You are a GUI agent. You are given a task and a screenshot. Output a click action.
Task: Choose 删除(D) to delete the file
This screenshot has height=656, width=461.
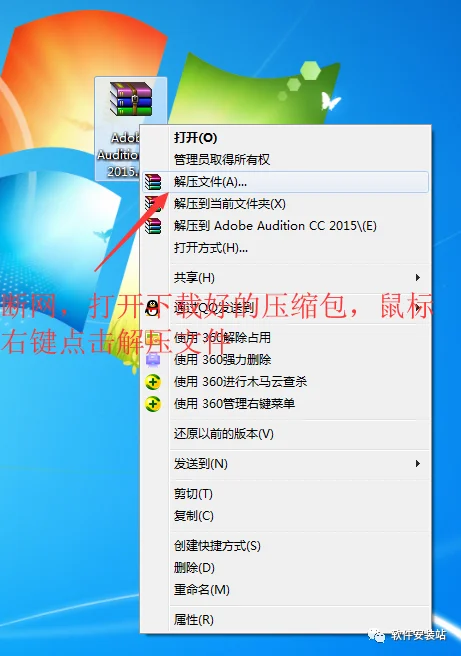pos(286,568)
